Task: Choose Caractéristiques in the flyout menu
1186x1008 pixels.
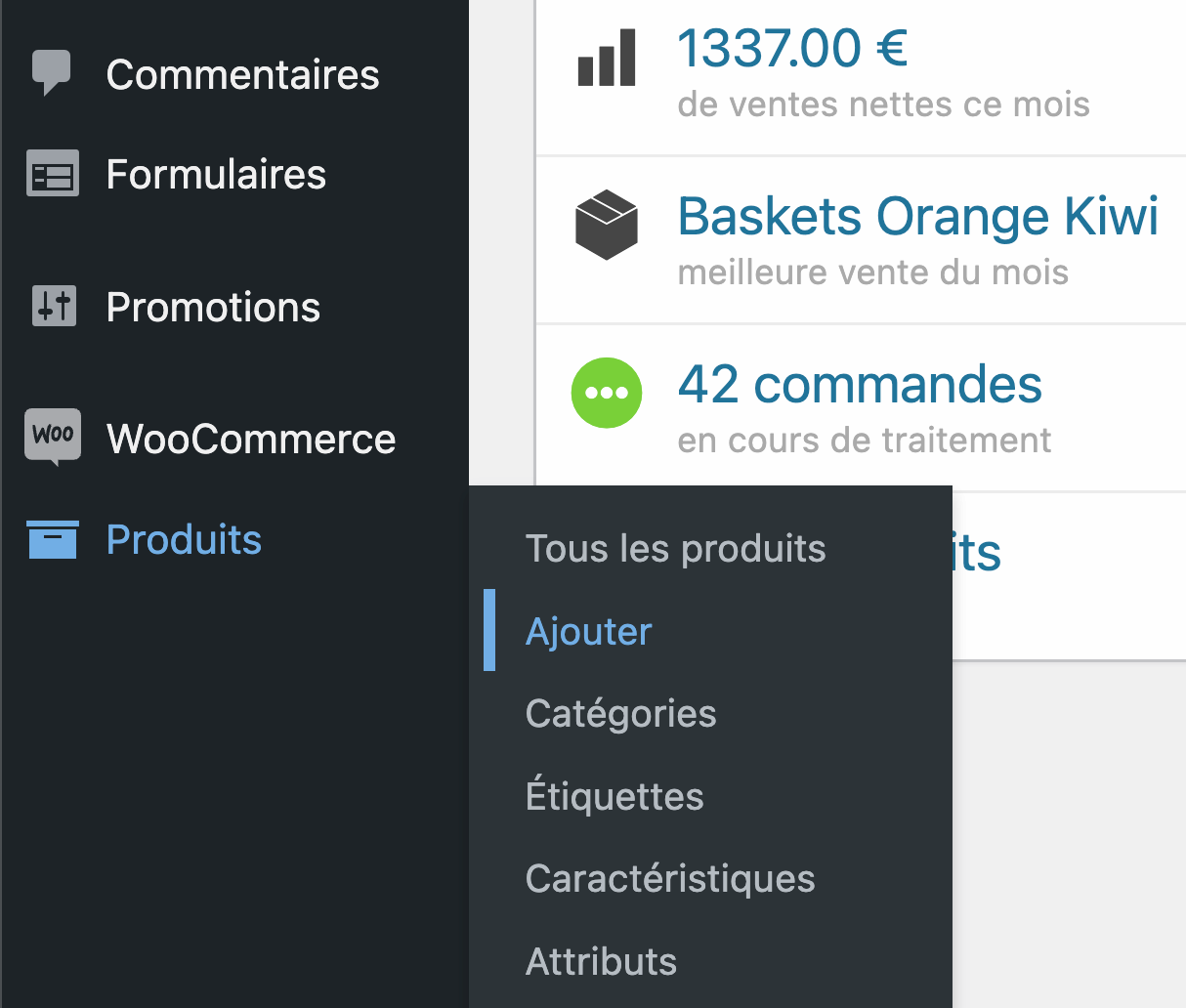Action: [670, 878]
